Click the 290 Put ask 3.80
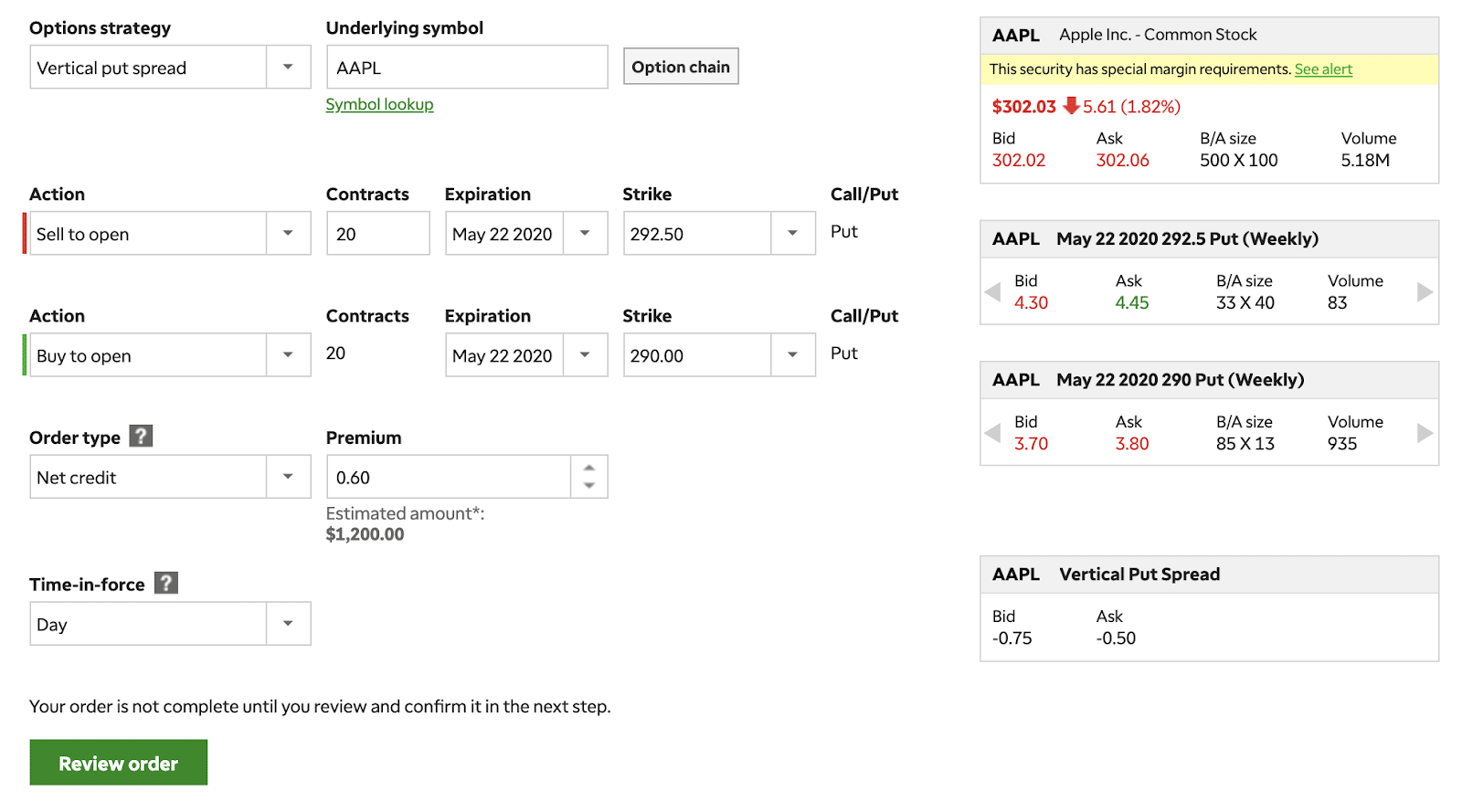 (1132, 444)
